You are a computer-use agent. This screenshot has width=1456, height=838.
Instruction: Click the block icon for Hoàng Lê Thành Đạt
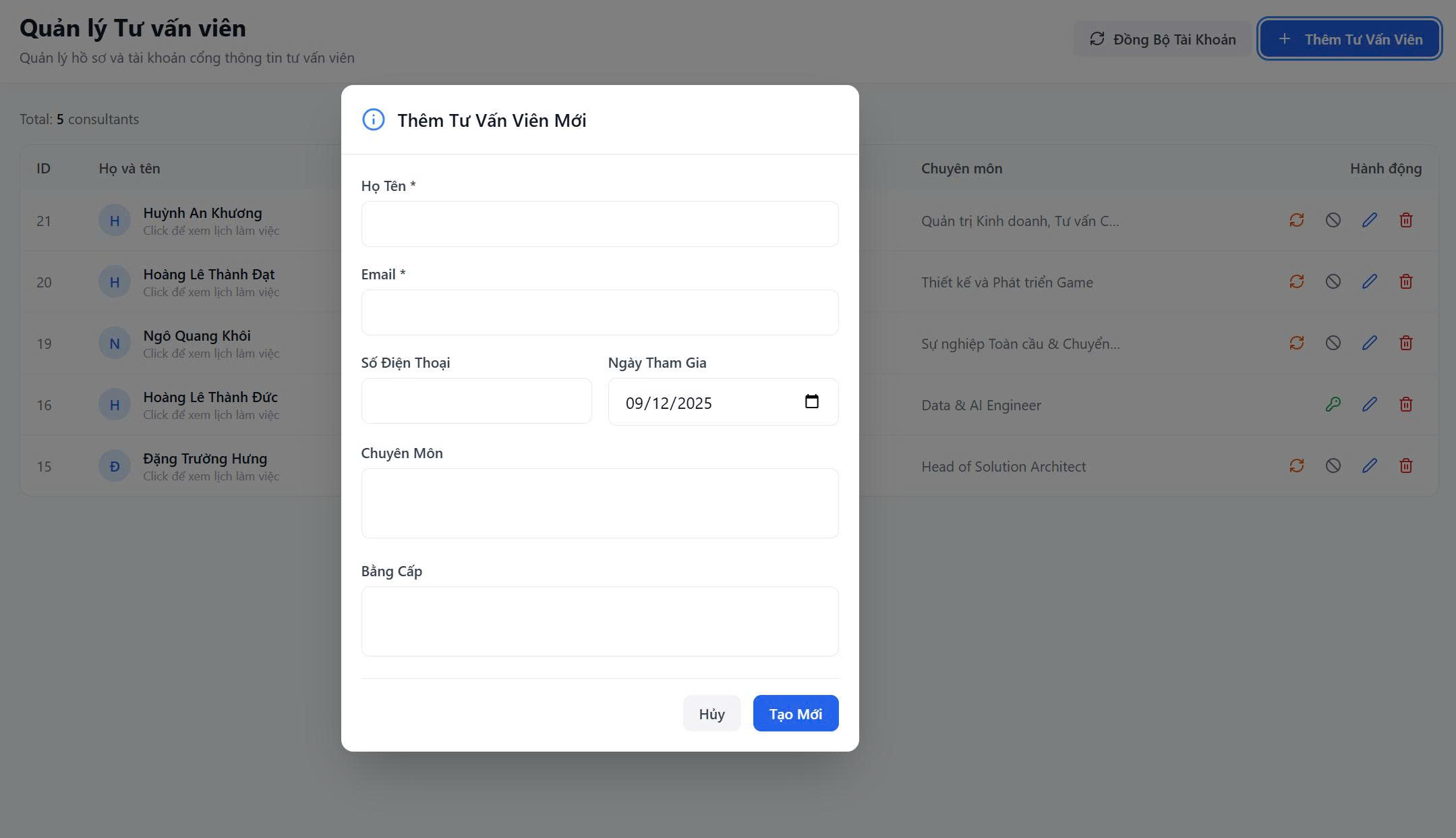[1333, 282]
